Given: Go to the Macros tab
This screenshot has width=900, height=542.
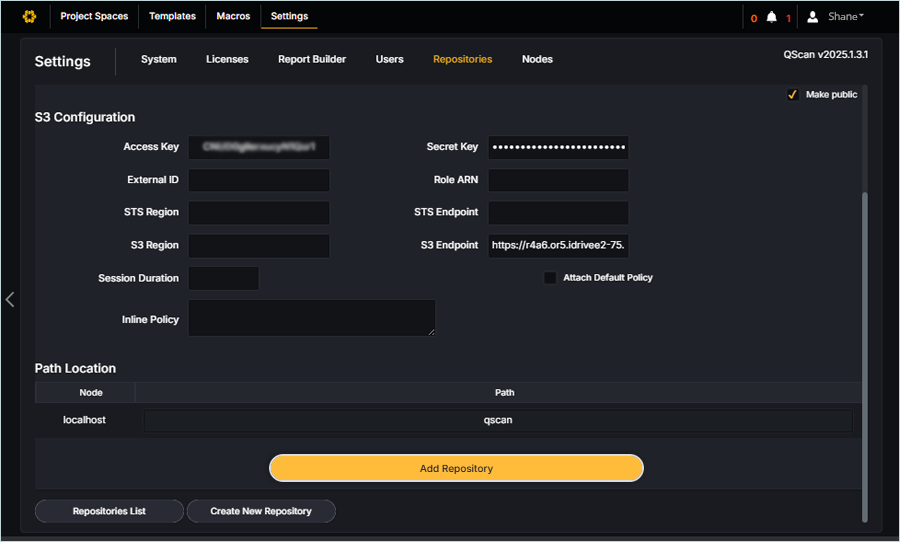Looking at the screenshot, I should (x=233, y=17).
